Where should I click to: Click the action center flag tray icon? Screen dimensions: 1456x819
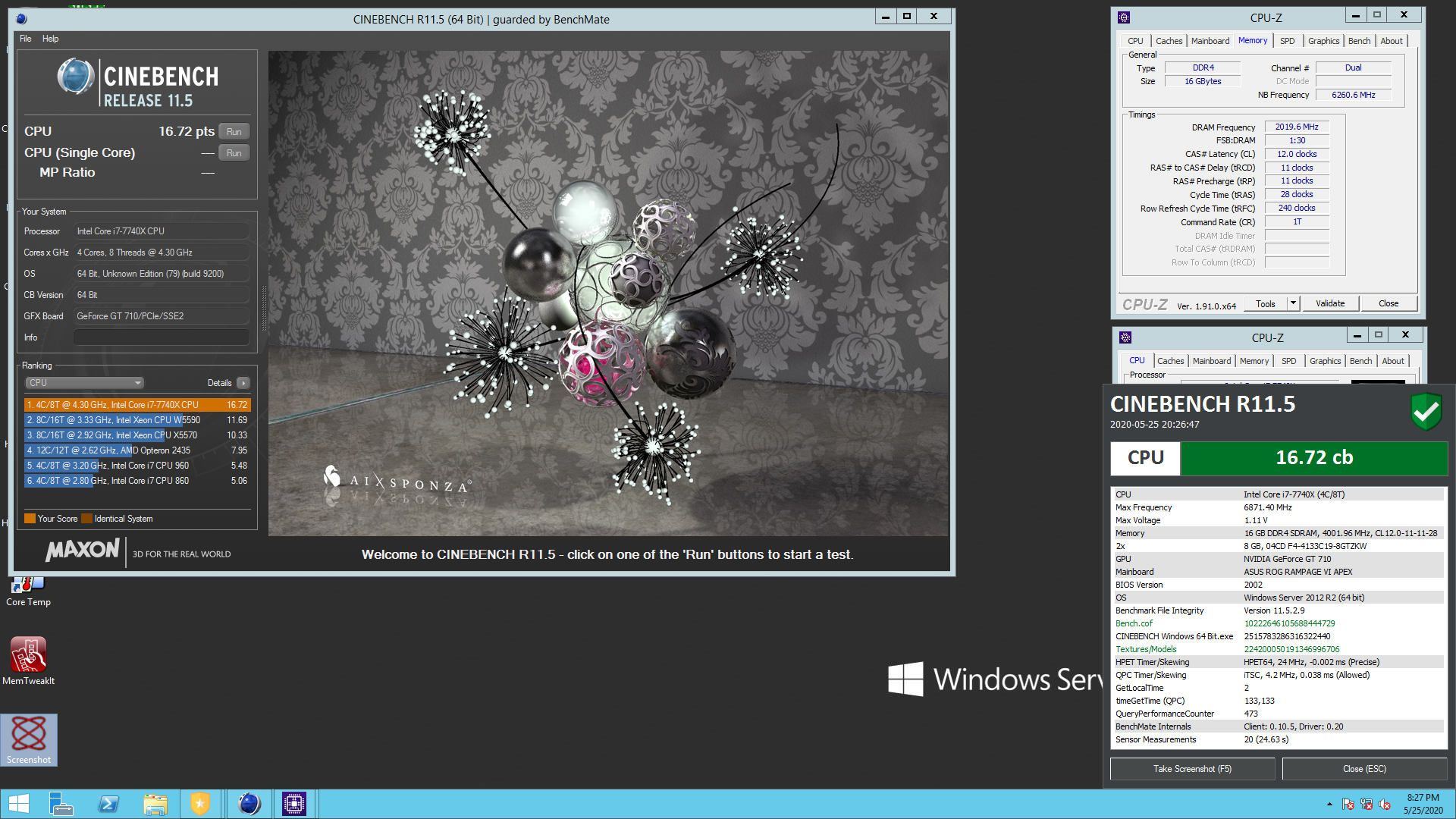[x=1348, y=804]
